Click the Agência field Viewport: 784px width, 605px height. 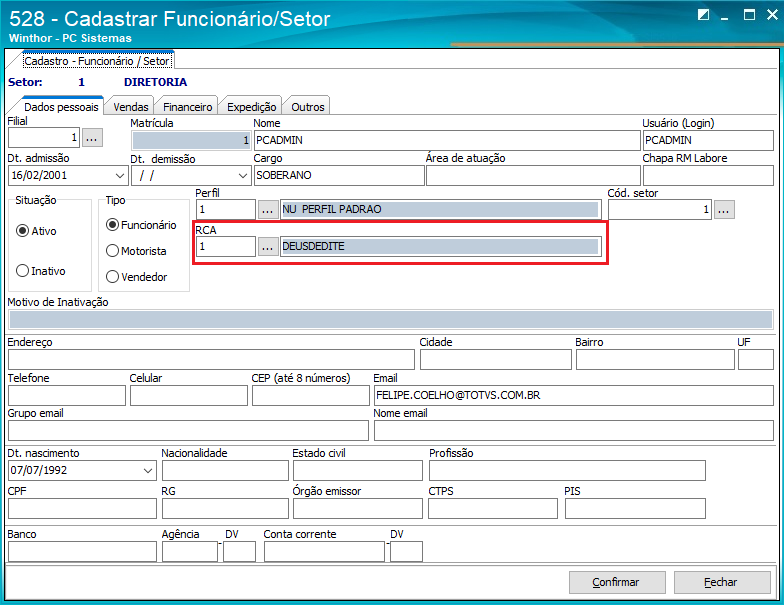point(190,552)
